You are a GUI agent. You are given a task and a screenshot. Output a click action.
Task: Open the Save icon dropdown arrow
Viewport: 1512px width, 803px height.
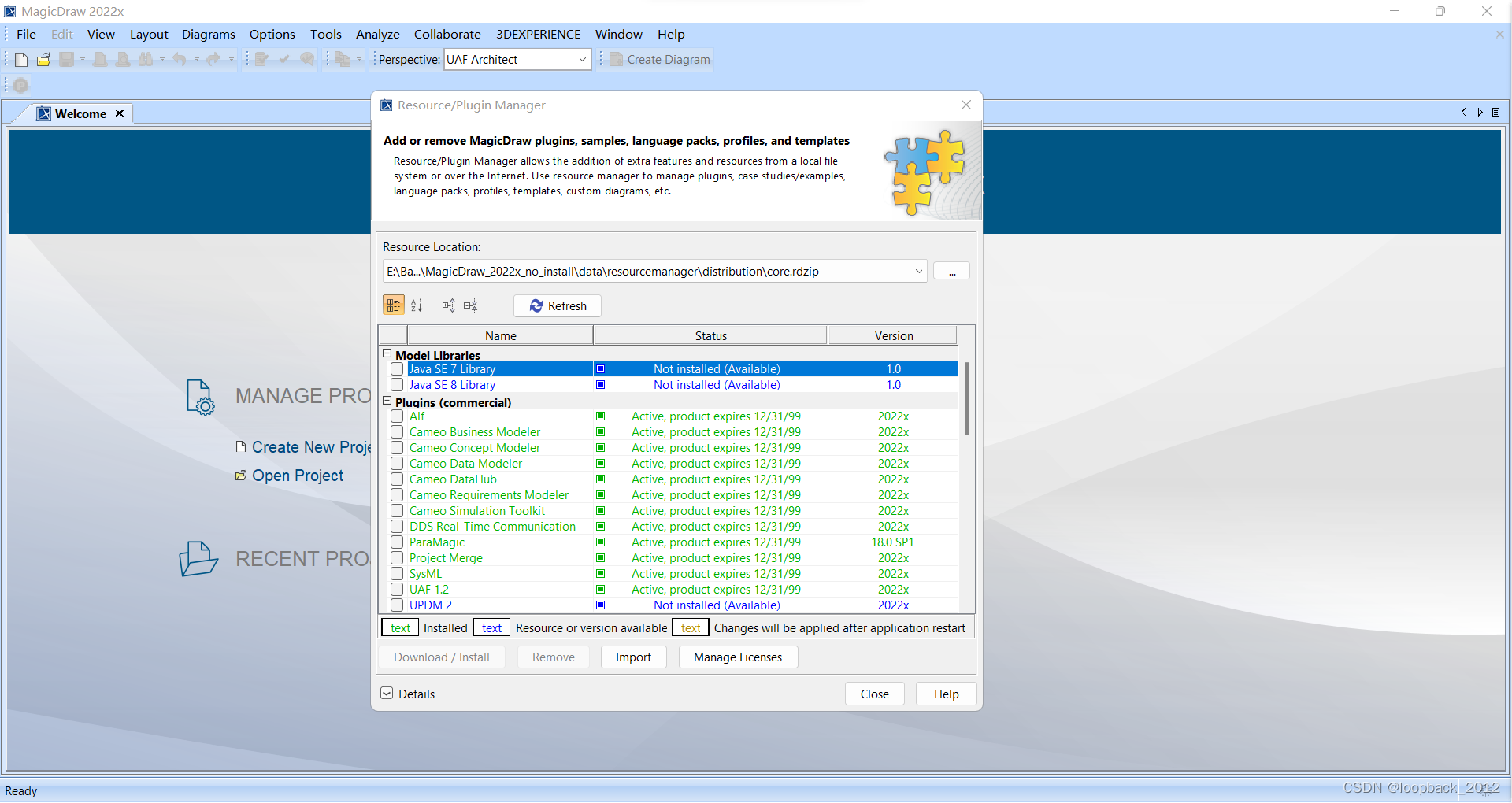[82, 60]
